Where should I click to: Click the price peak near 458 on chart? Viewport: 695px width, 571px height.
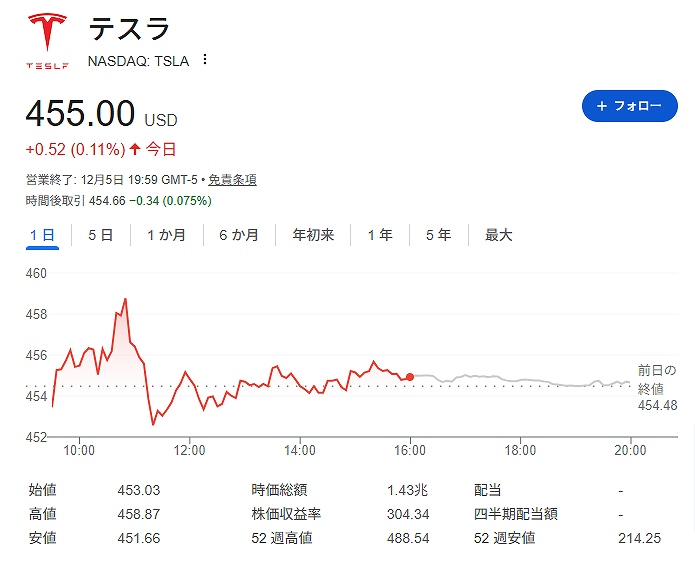point(125,299)
